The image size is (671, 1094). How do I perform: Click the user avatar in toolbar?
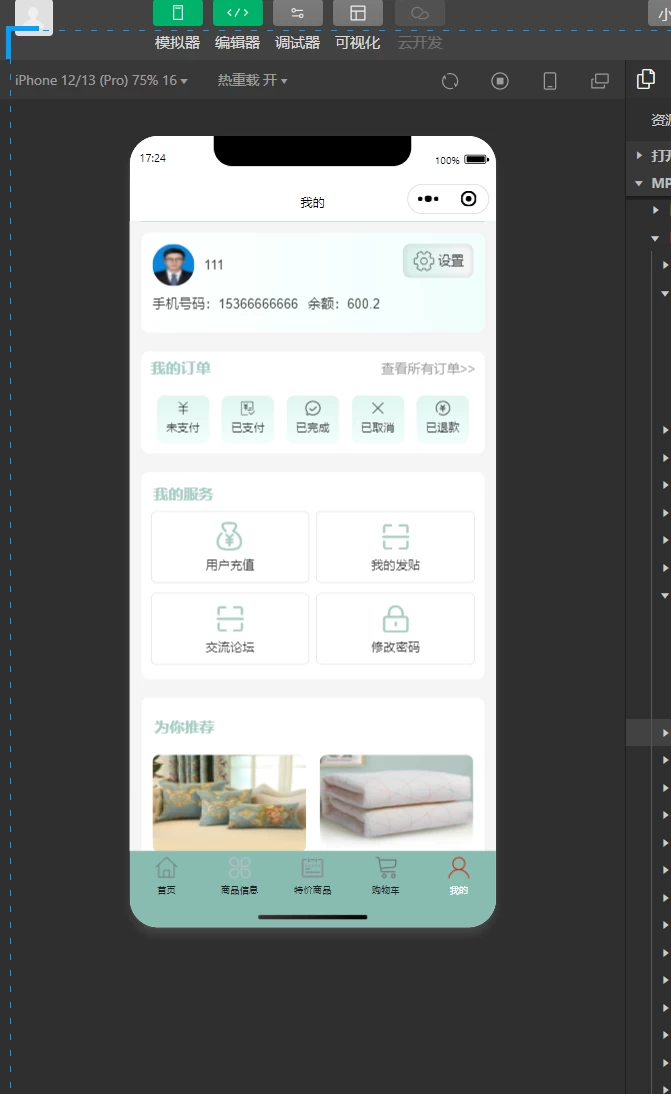(x=33, y=17)
